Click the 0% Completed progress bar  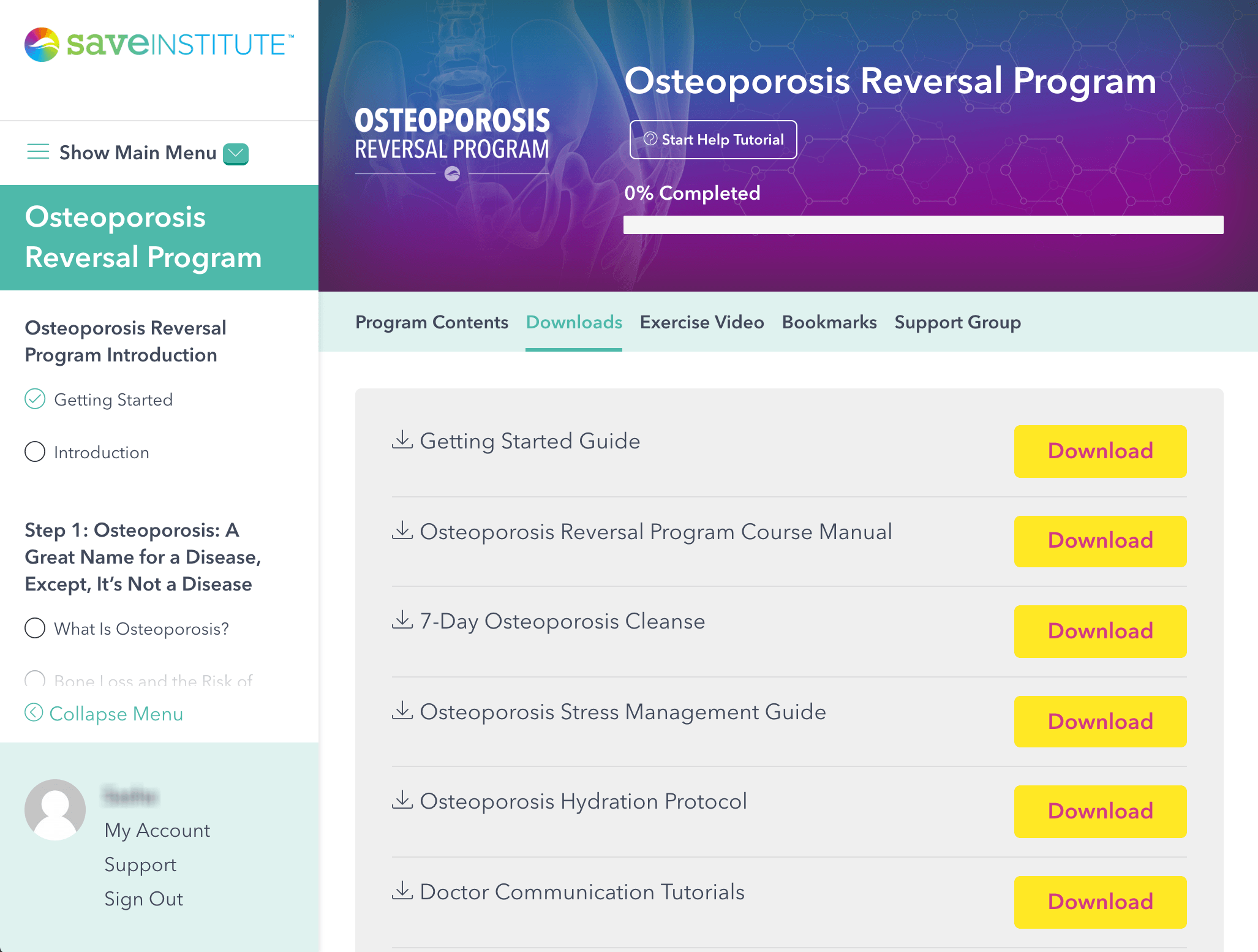tap(923, 225)
